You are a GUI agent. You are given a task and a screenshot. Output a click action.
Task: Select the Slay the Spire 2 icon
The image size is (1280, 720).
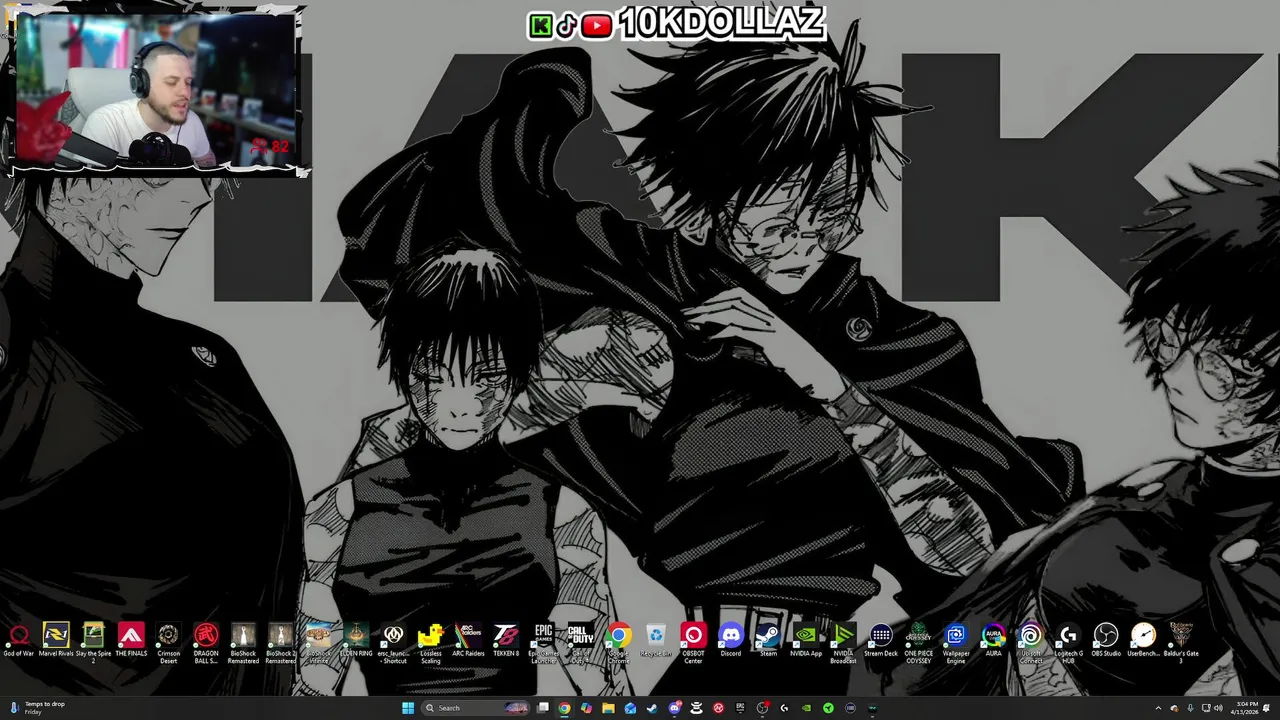[x=93, y=642]
